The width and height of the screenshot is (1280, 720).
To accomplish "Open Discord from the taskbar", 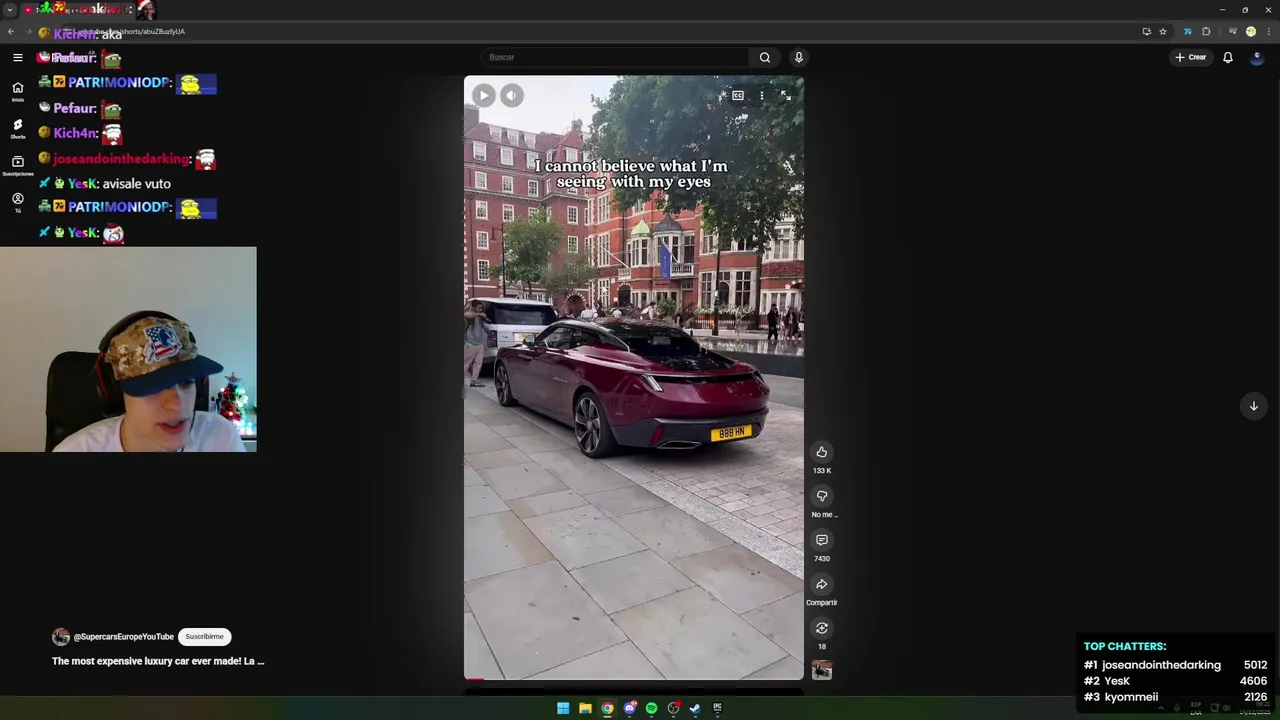I will pos(629,708).
